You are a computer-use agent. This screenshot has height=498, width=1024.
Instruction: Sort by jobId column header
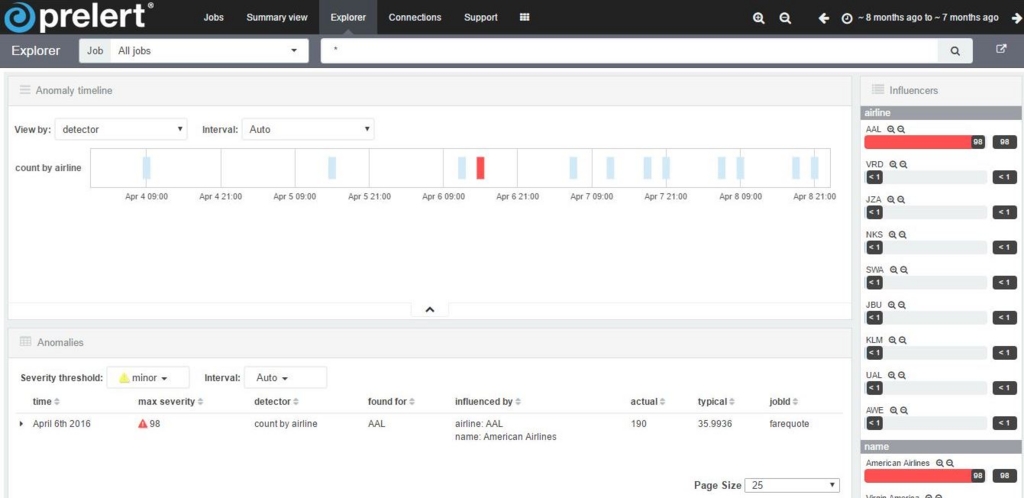[x=784, y=401]
